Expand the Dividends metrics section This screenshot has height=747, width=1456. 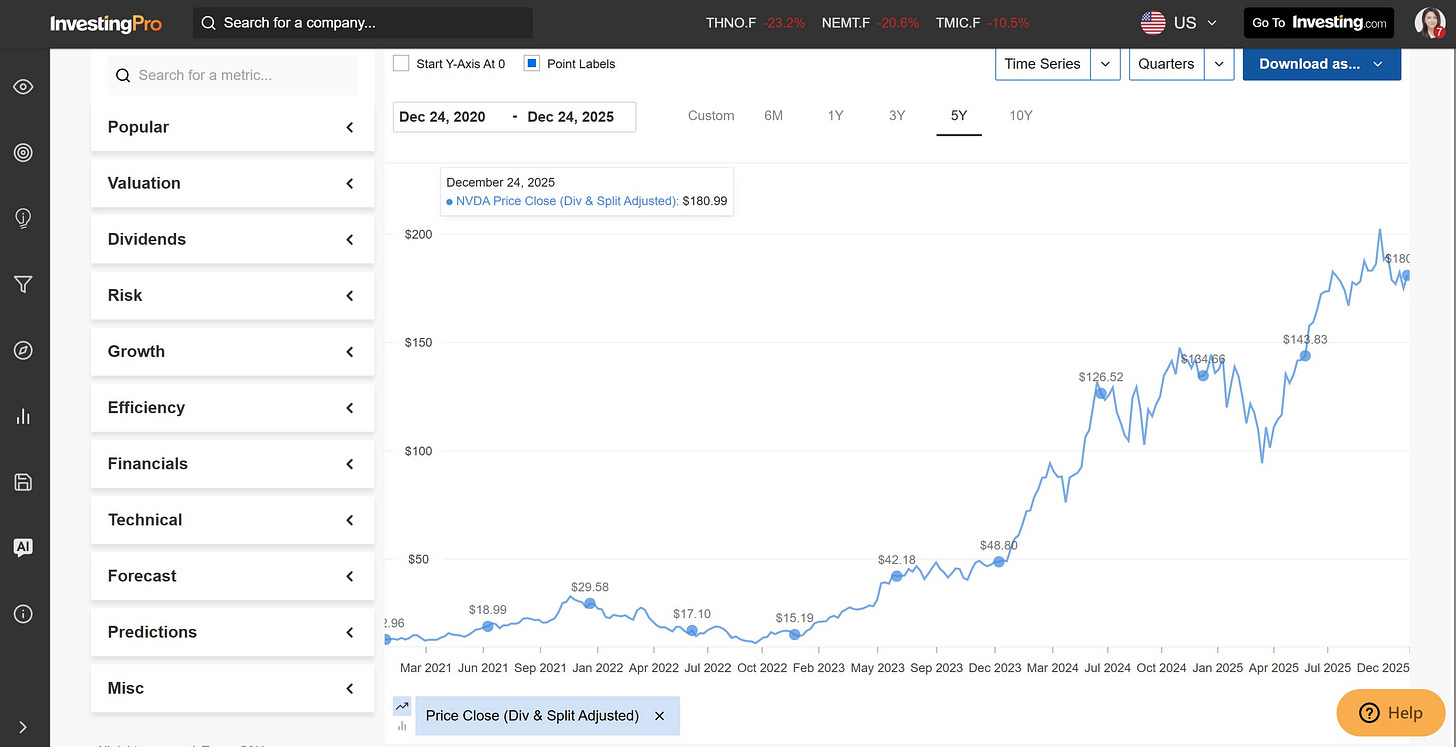click(232, 239)
